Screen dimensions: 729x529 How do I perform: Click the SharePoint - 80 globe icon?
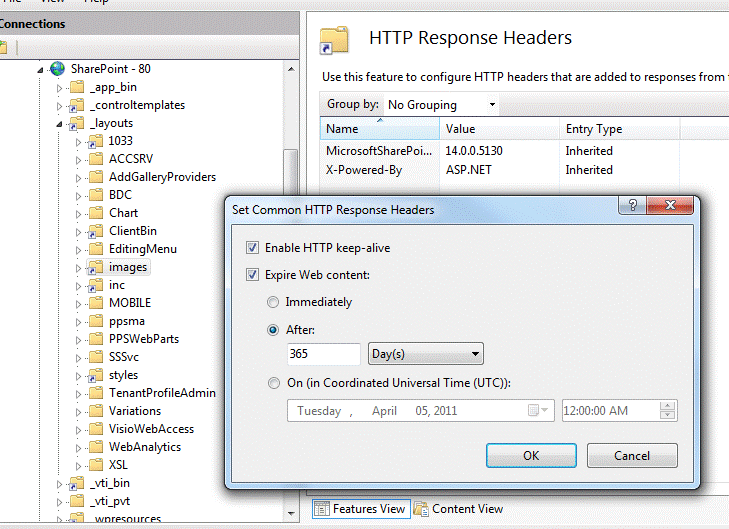coord(58,69)
